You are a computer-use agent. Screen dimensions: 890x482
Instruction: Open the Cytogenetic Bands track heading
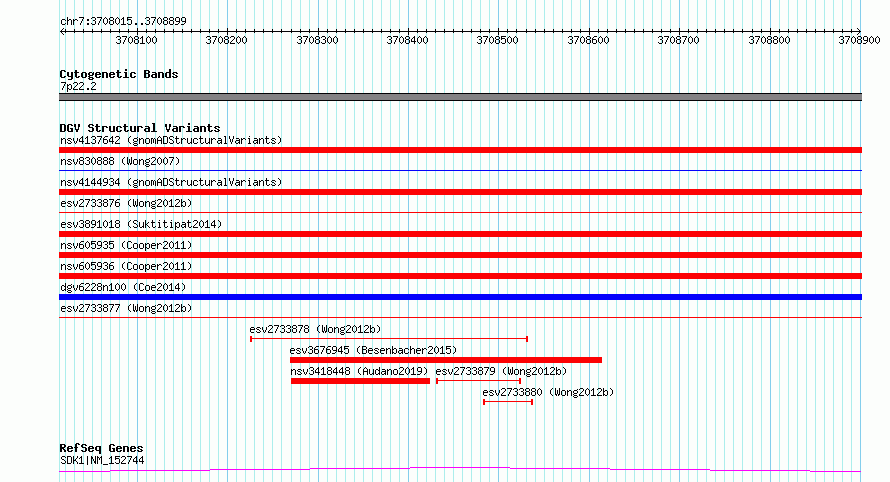click(x=119, y=74)
